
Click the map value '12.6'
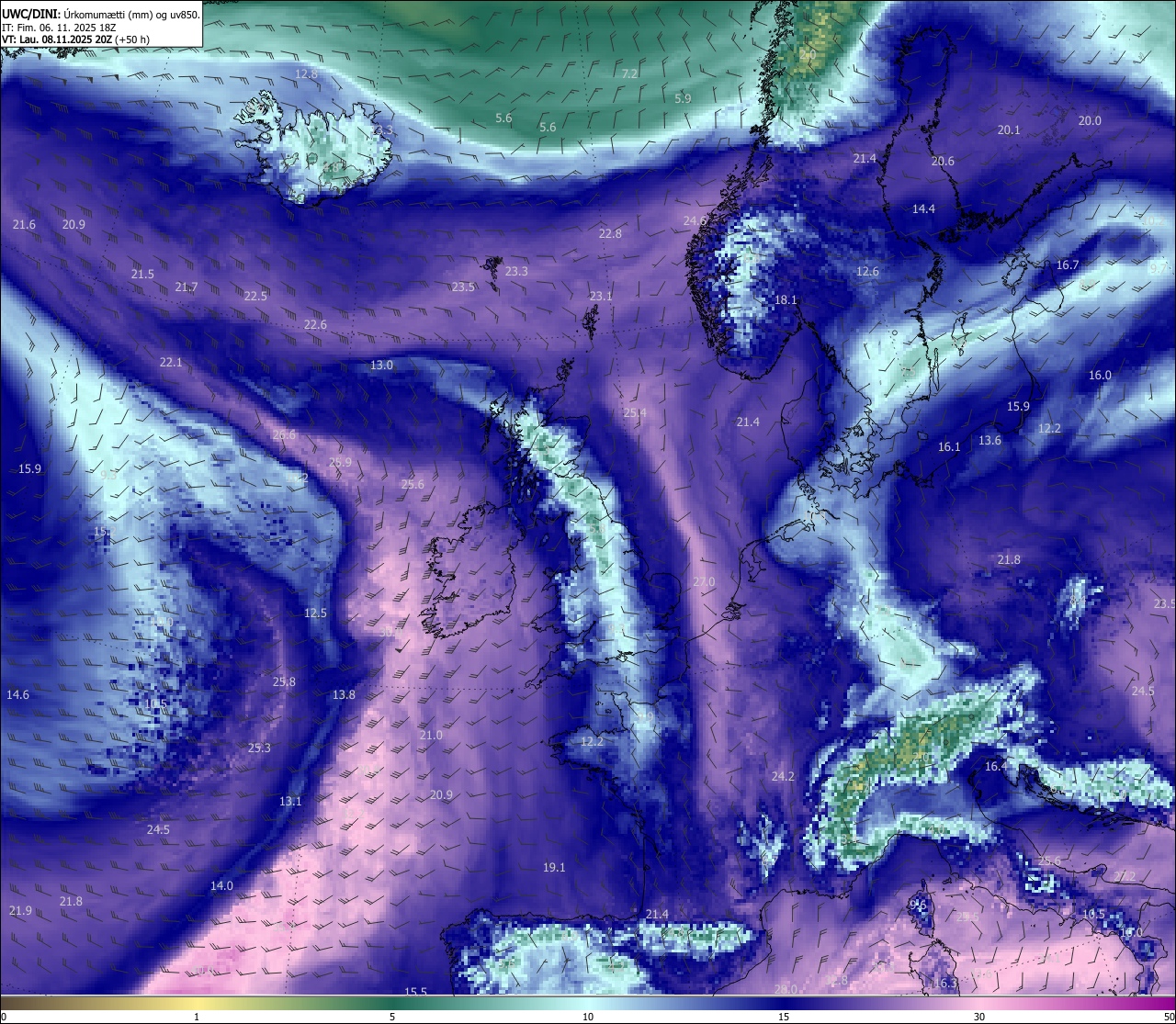867,272
